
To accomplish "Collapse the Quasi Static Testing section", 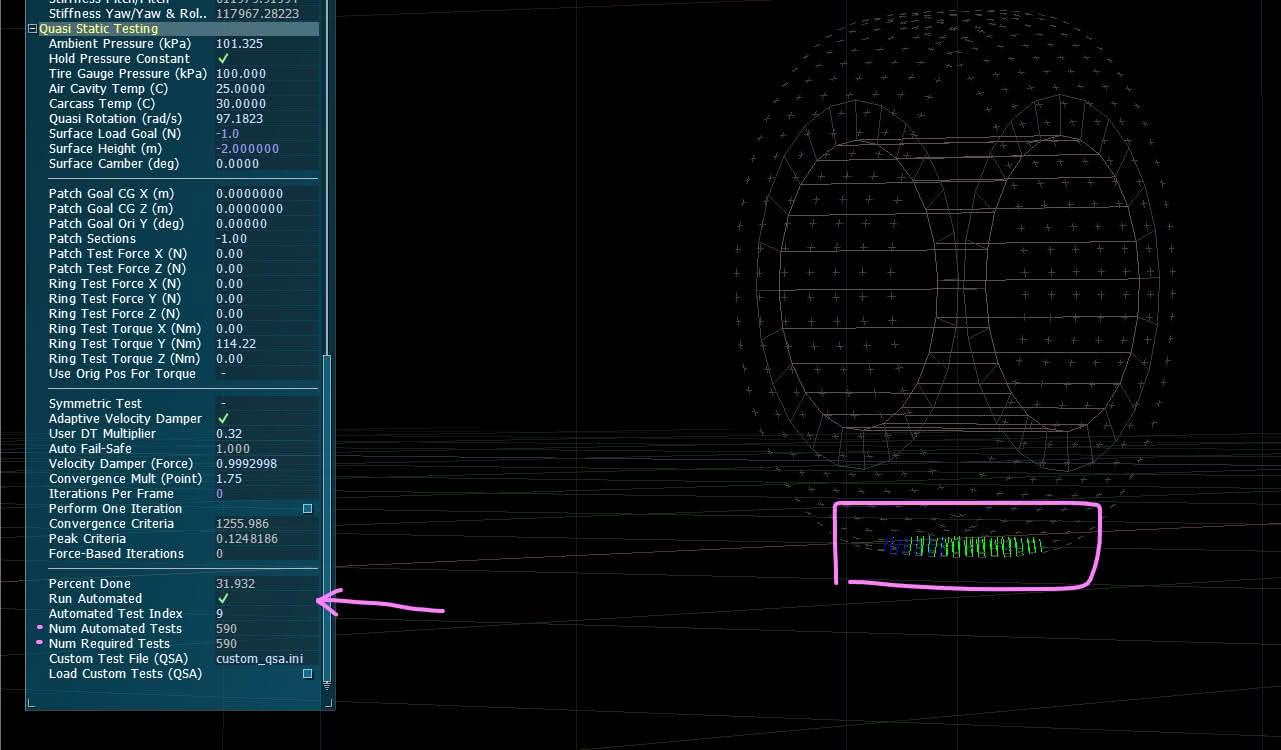I will 33,29.
